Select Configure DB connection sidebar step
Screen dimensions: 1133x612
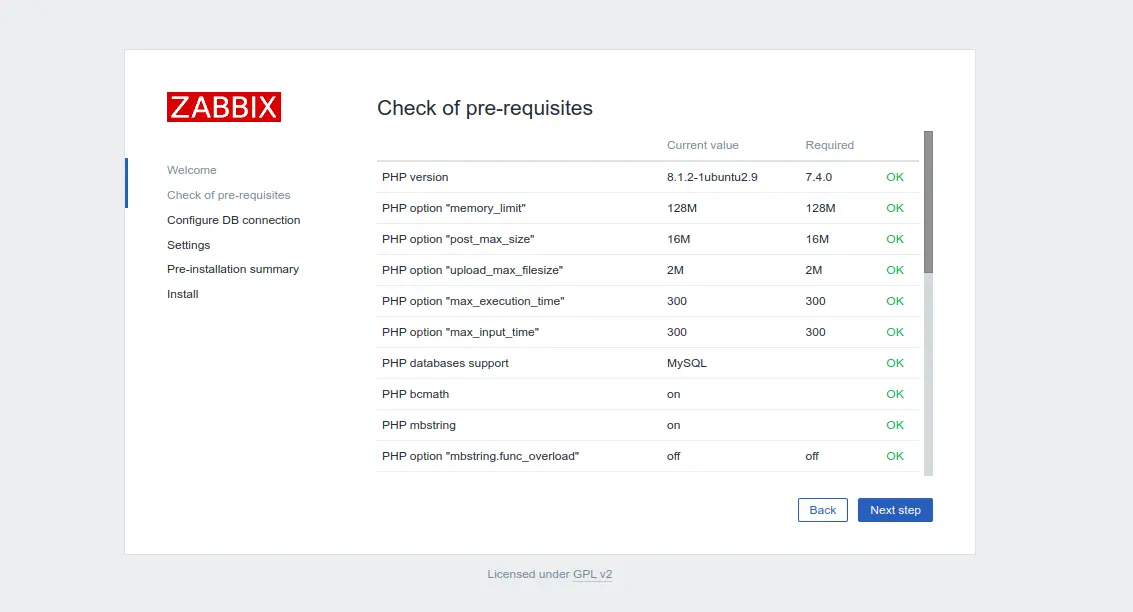[x=233, y=220]
